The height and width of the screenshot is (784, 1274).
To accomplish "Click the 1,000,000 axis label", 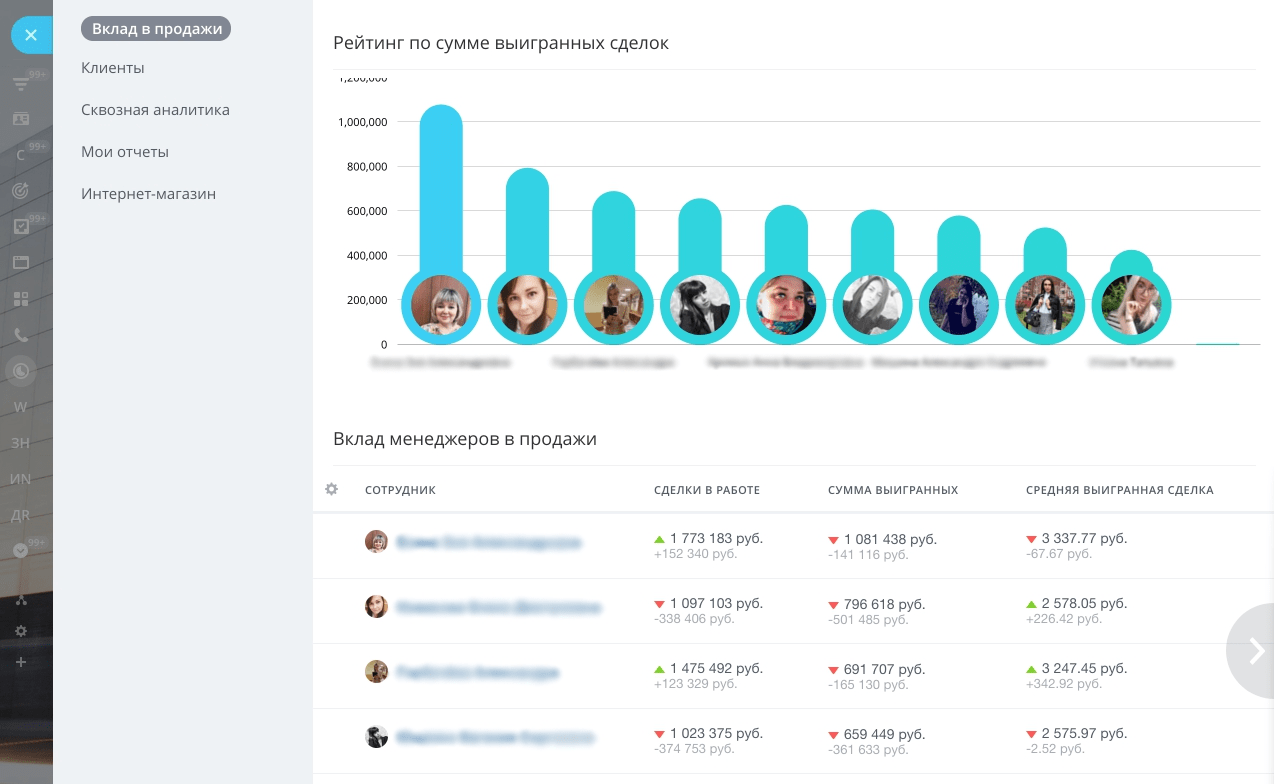I will pos(363,122).
